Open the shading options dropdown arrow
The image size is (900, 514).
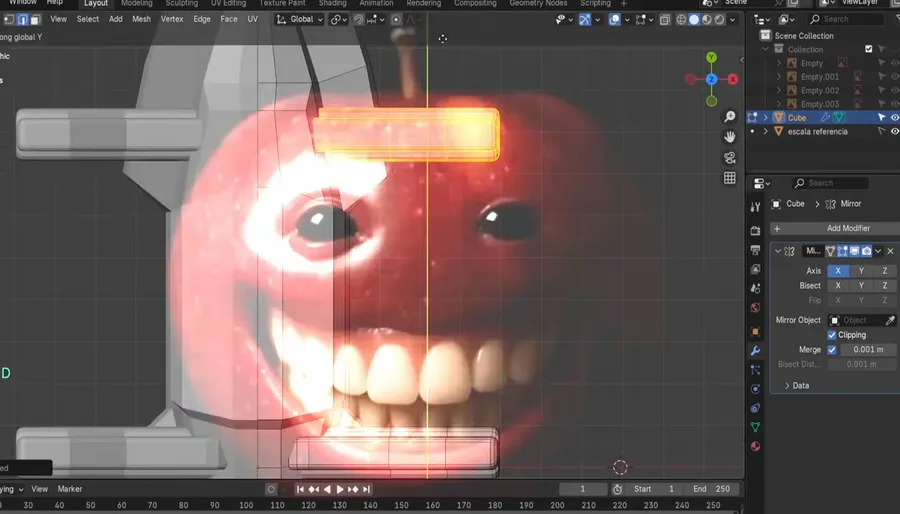tap(732, 20)
